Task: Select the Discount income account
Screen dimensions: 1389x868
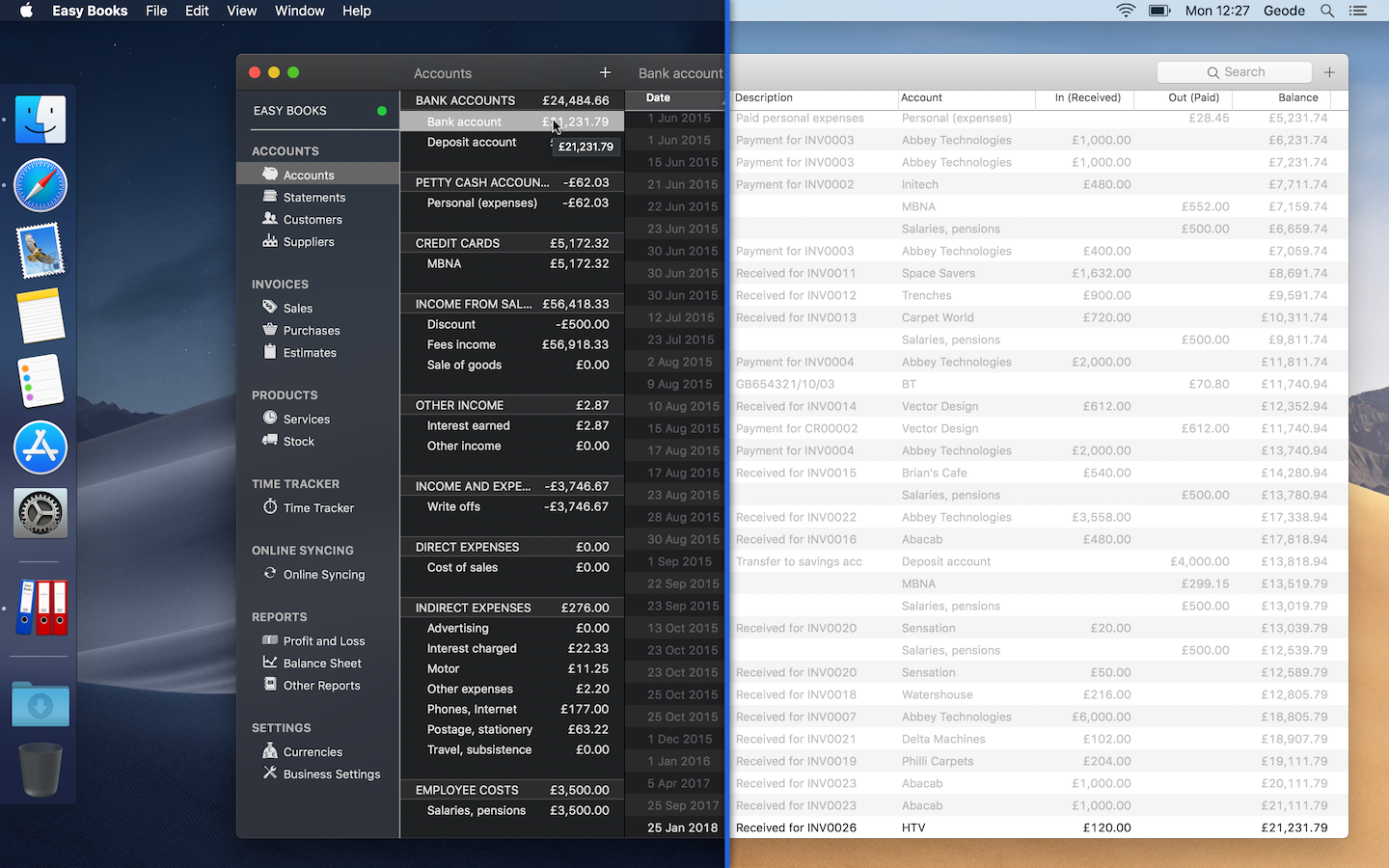Action: (x=512, y=324)
